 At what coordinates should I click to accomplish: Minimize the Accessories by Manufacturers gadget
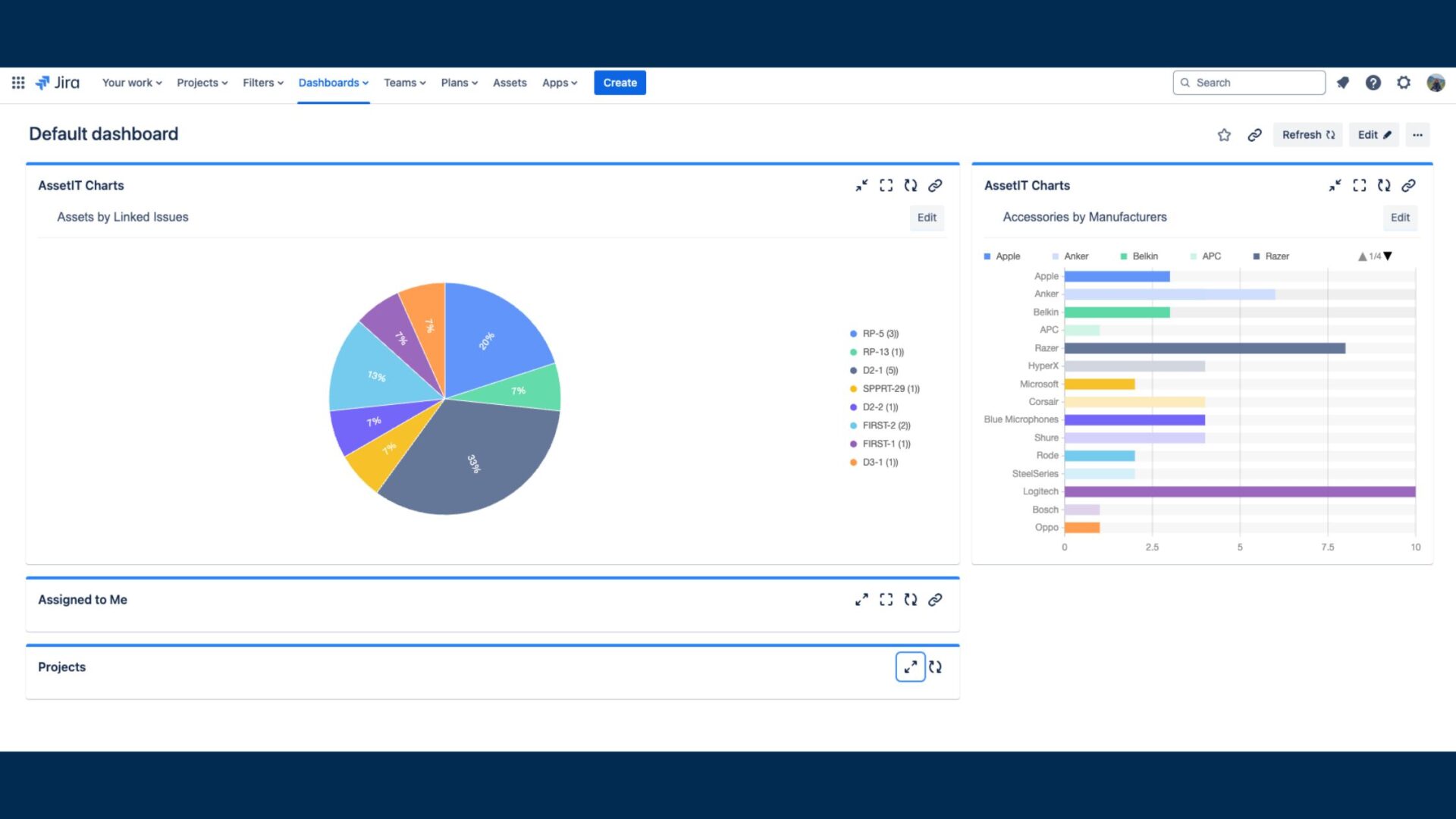(x=1335, y=185)
